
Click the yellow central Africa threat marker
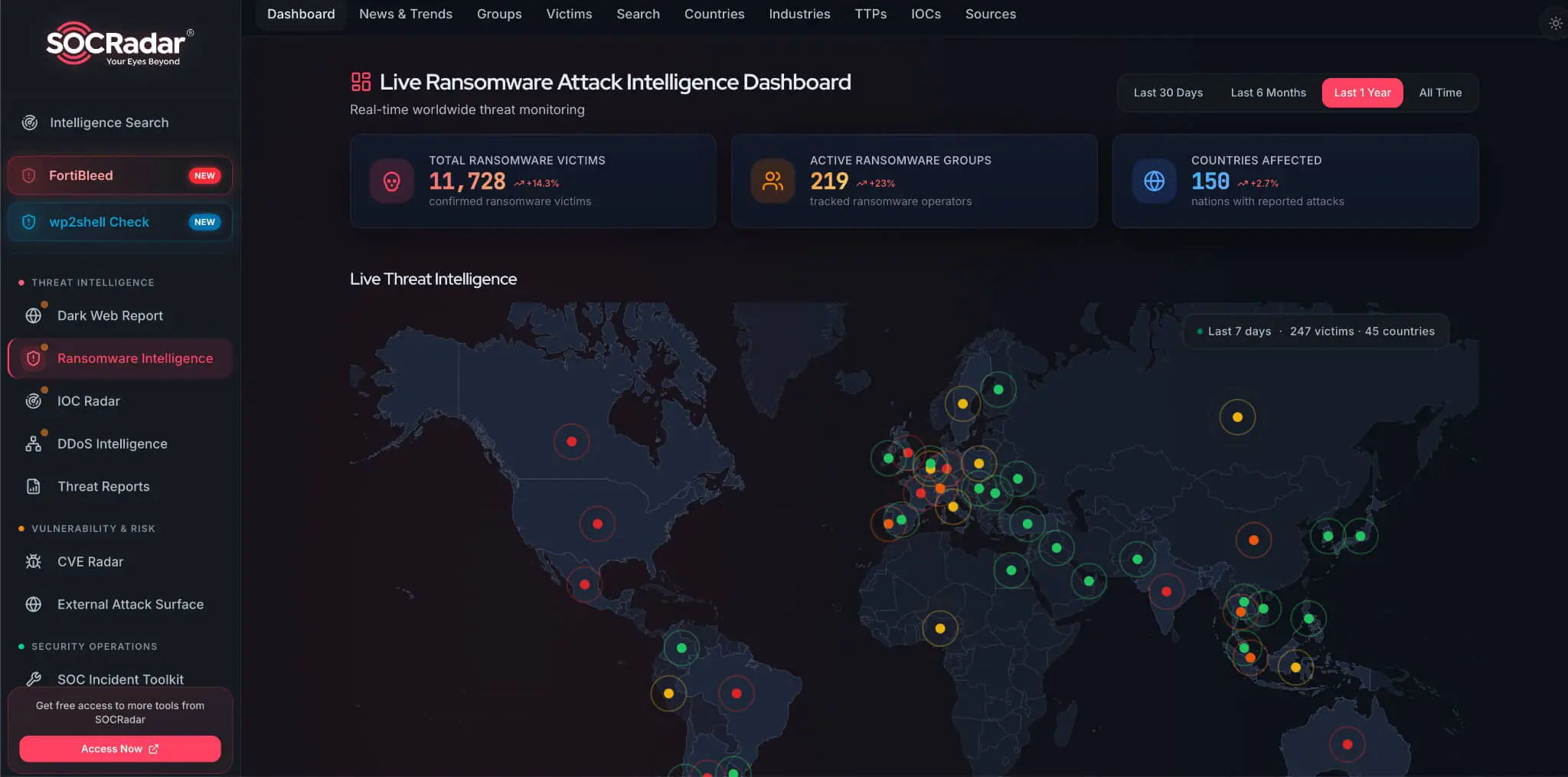940,628
